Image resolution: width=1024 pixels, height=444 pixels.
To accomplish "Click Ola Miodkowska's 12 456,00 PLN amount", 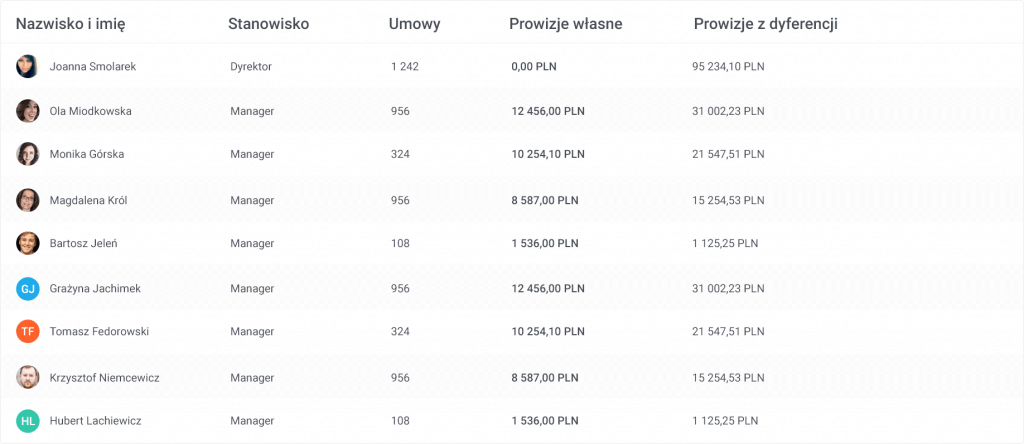I will pyautogui.click(x=548, y=111).
